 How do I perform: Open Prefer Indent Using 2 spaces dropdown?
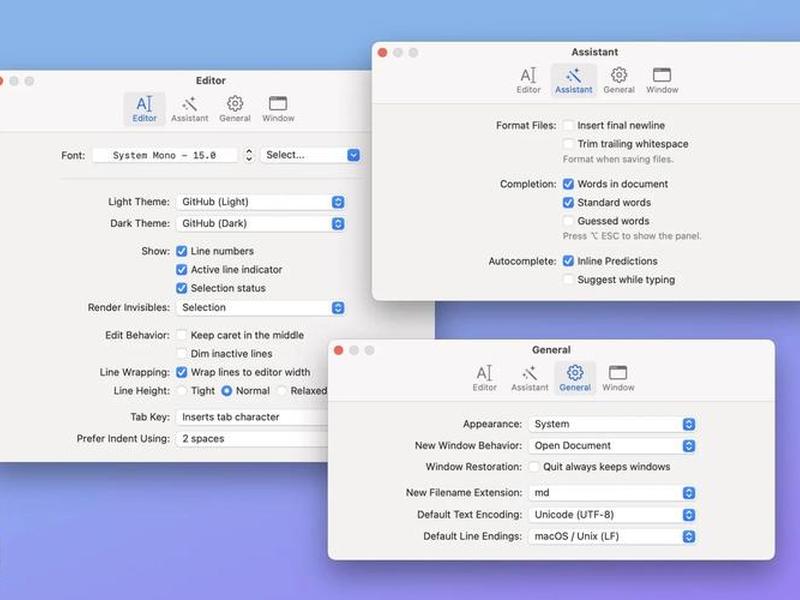tap(252, 439)
